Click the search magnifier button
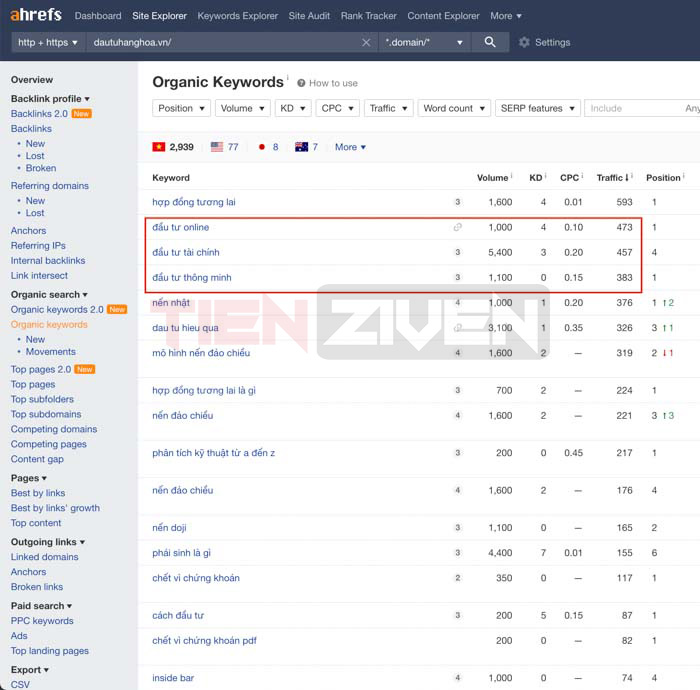The height and width of the screenshot is (690, 700). point(490,42)
